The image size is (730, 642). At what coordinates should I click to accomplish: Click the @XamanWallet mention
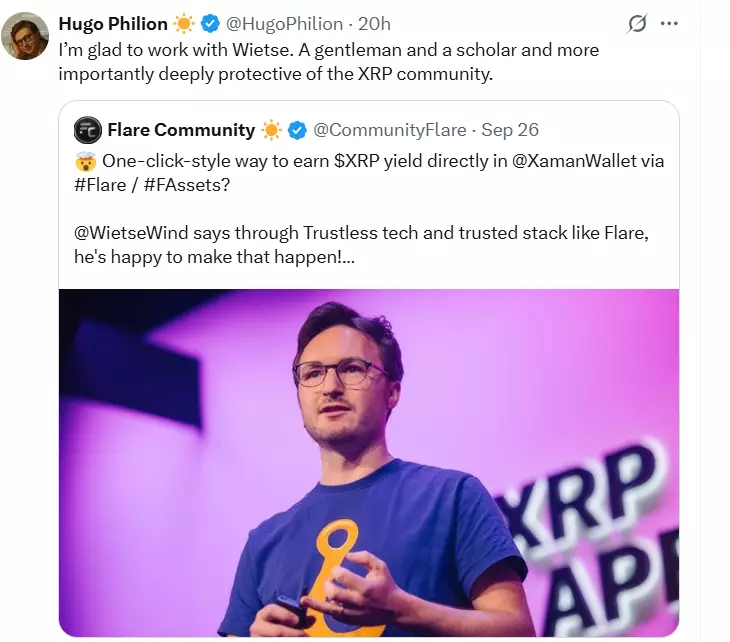pyautogui.click(x=574, y=161)
